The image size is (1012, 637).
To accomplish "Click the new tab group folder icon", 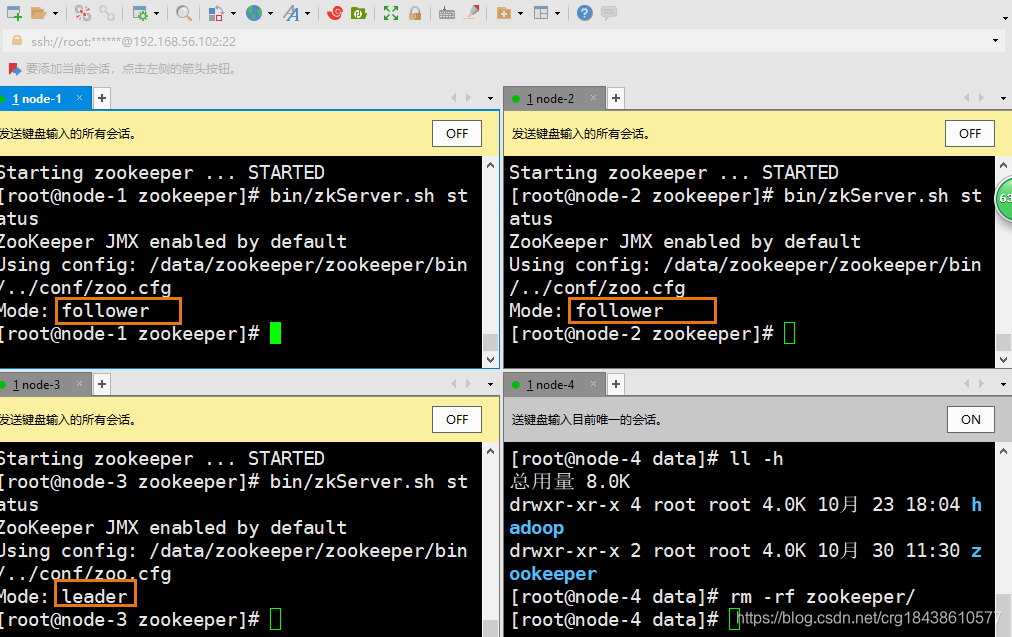I will point(504,13).
